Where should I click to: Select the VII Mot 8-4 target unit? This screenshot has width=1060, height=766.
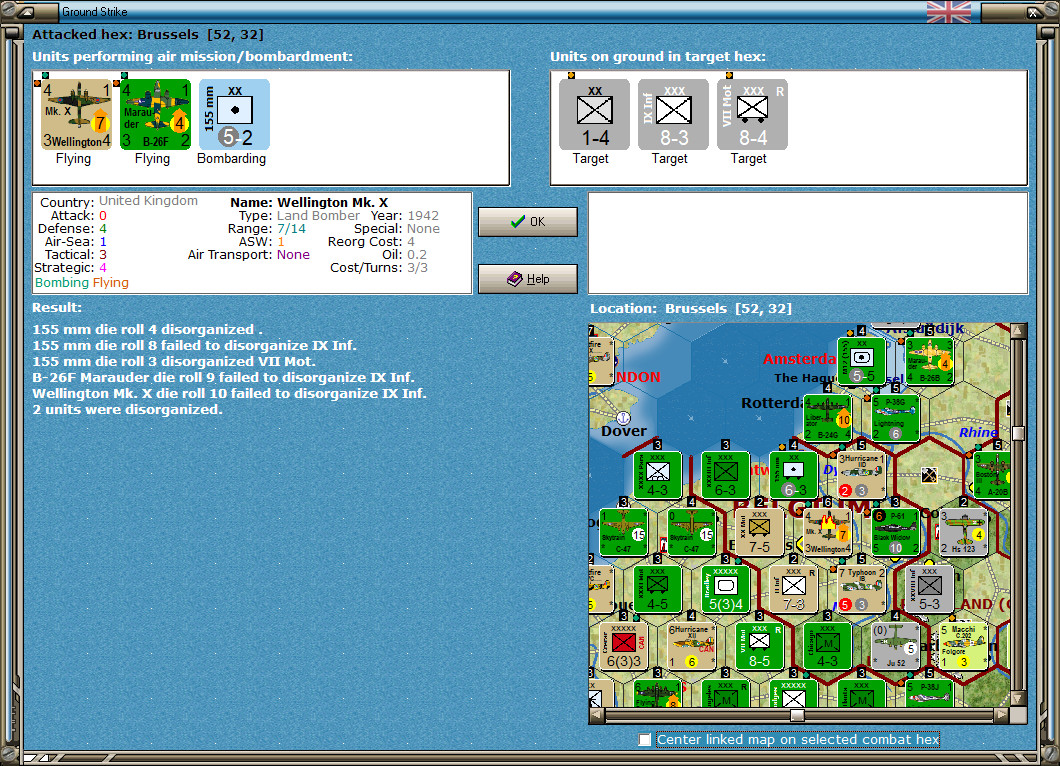pos(752,114)
